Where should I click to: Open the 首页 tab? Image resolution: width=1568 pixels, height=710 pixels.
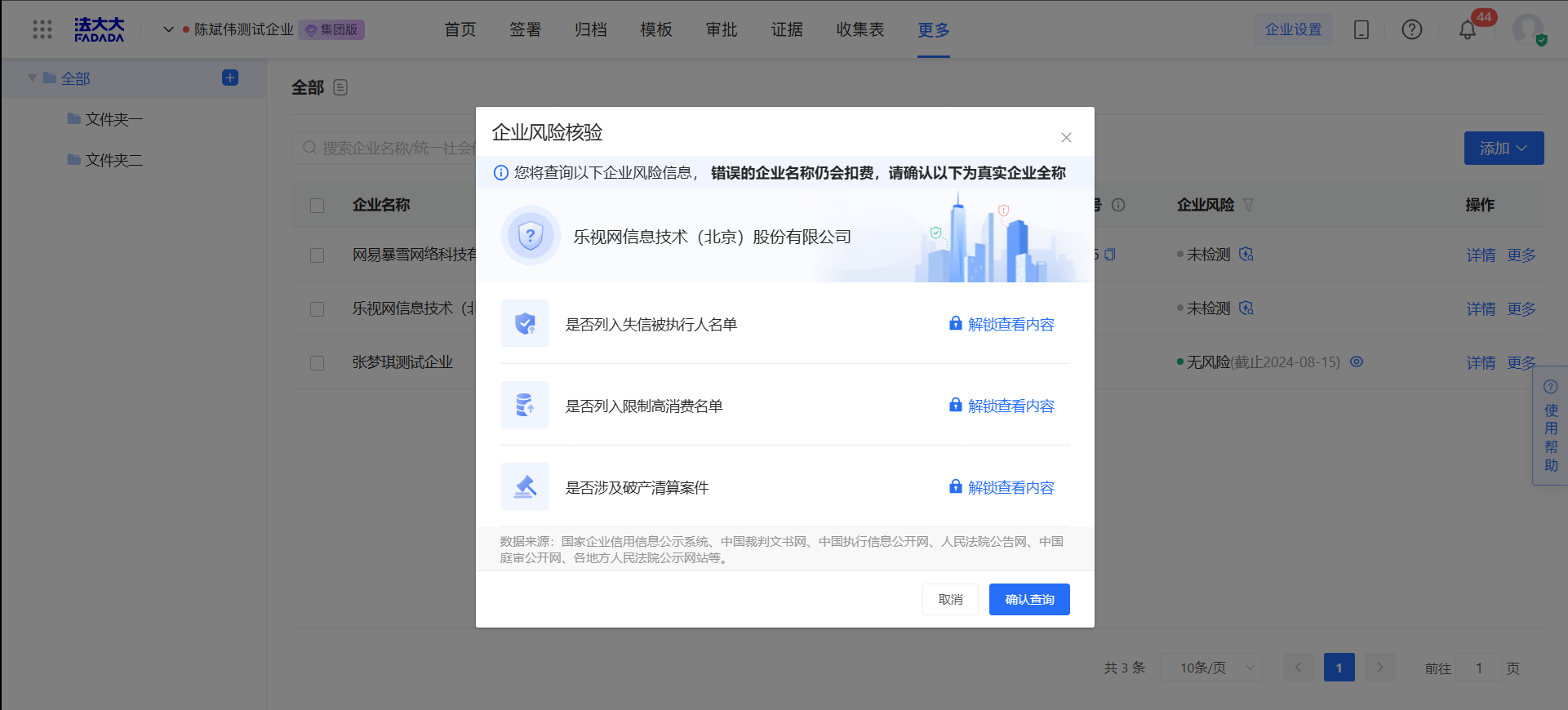(x=460, y=29)
